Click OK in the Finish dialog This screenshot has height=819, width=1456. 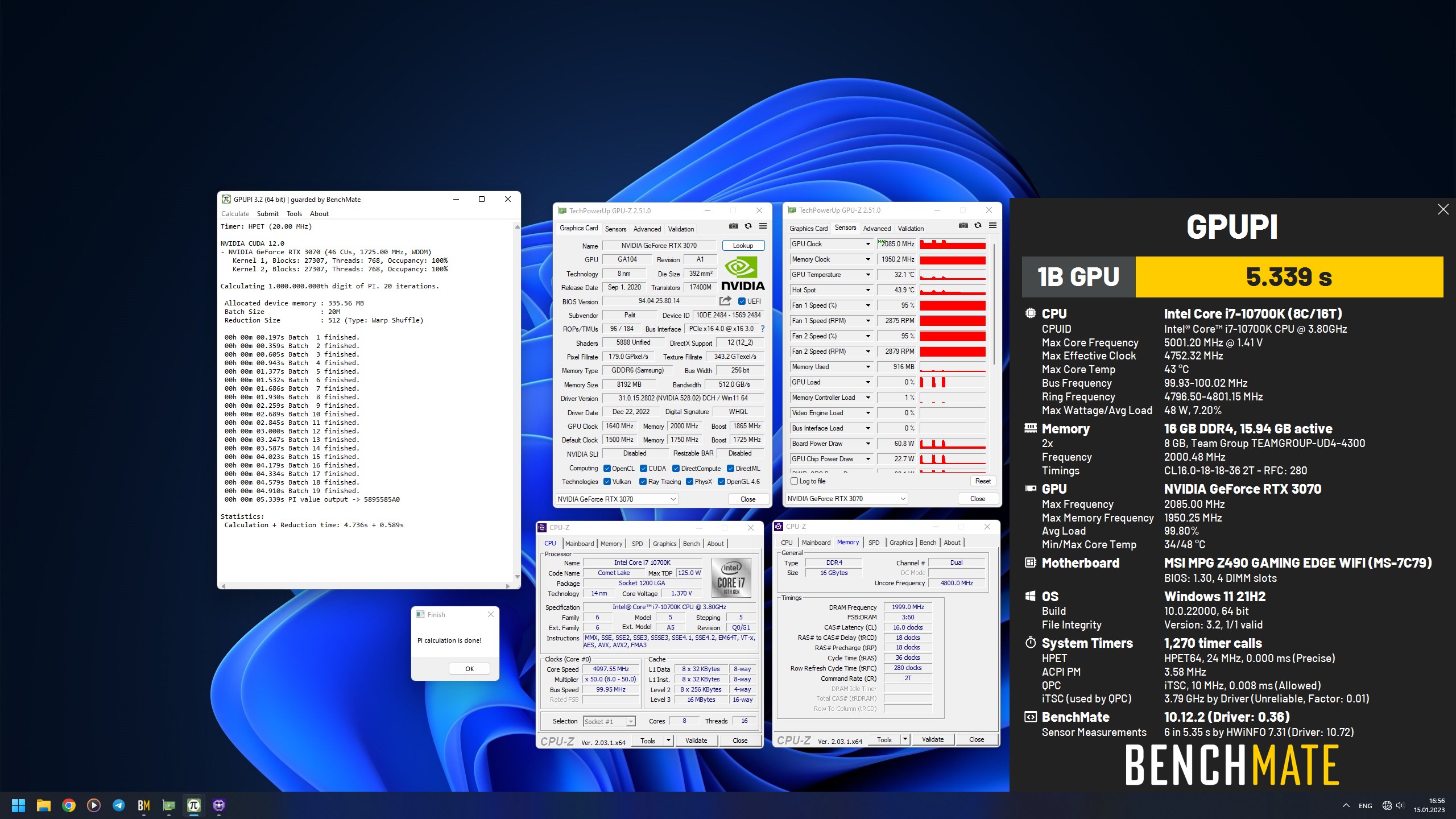pos(469,669)
